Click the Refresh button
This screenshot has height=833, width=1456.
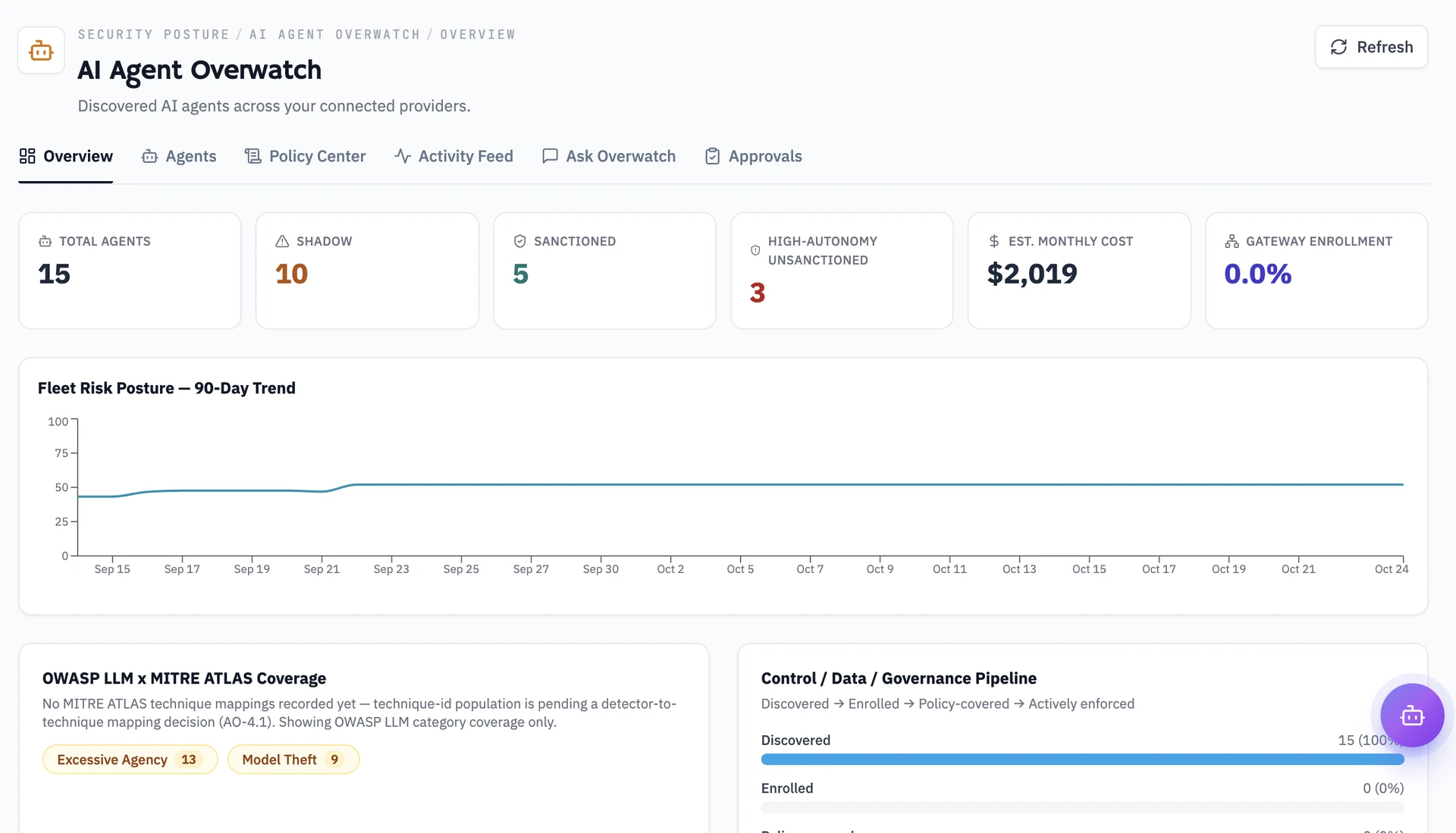coord(1371,47)
